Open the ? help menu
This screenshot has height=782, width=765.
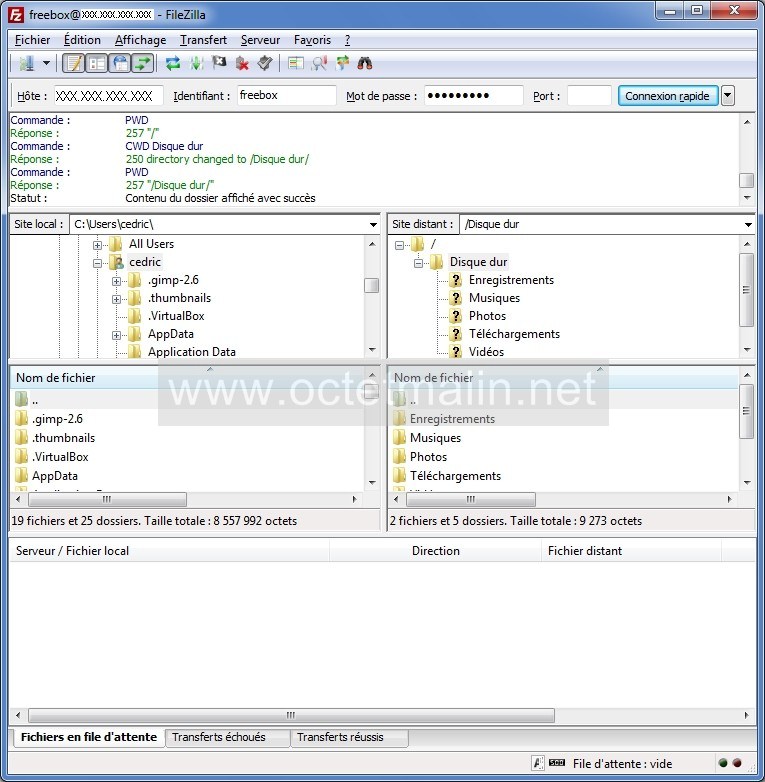[x=348, y=40]
